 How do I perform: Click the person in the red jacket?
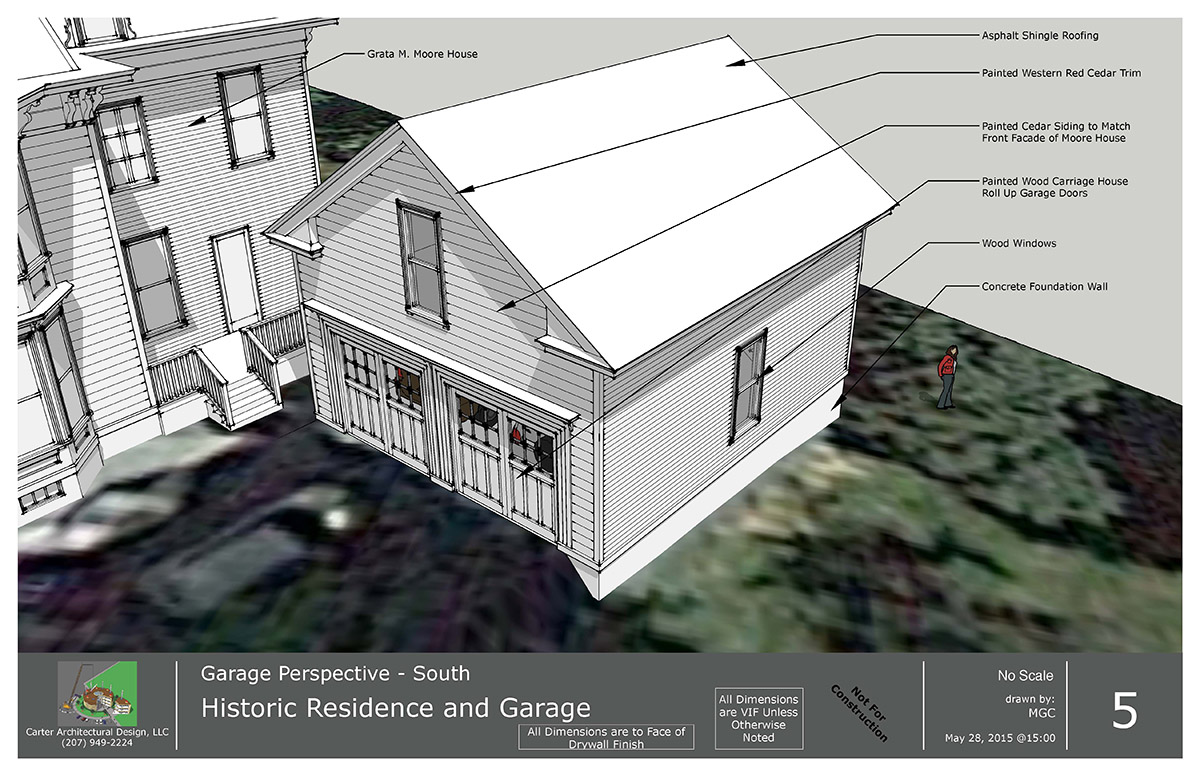point(945,377)
